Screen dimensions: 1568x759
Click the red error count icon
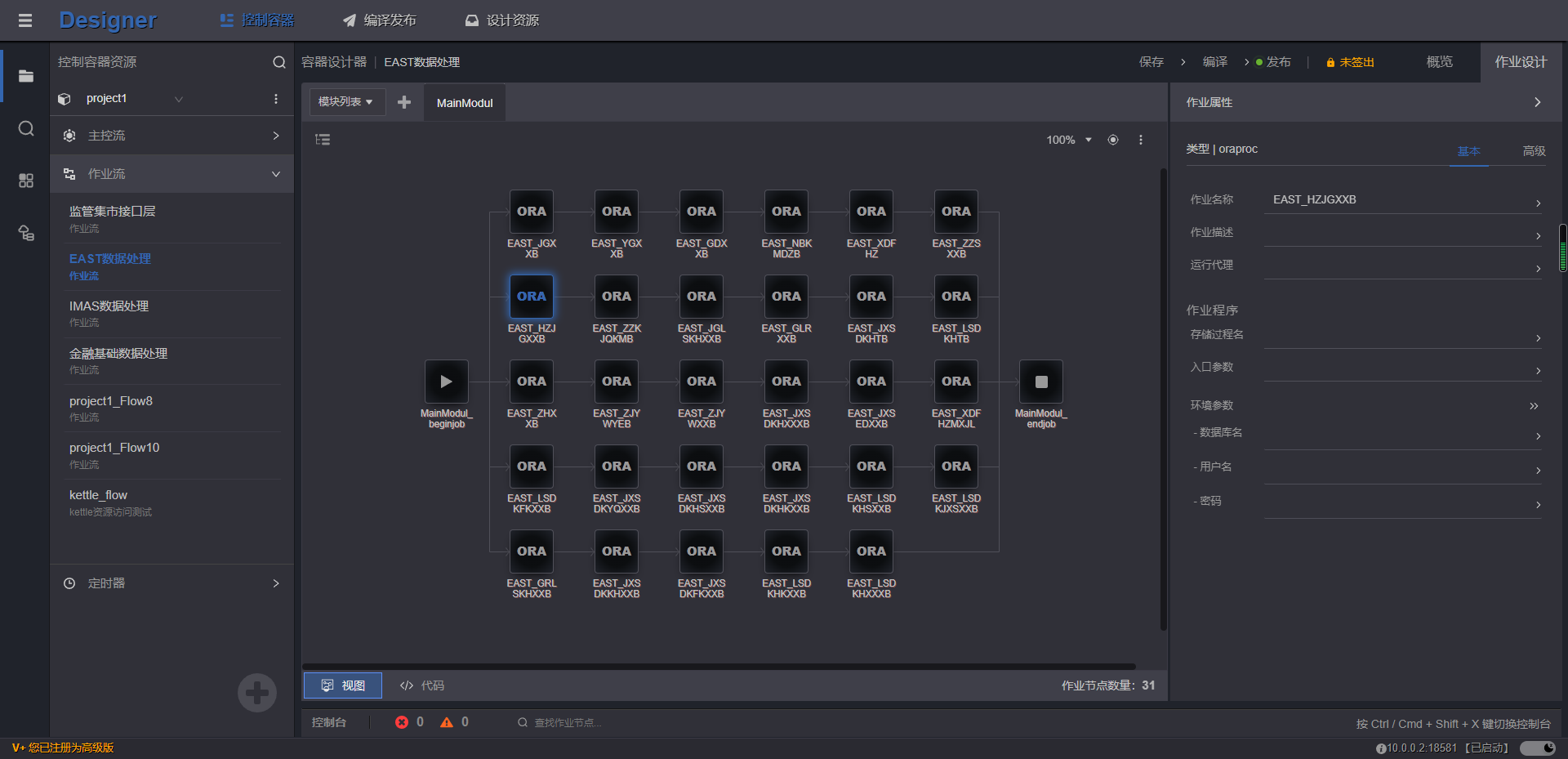tap(402, 722)
